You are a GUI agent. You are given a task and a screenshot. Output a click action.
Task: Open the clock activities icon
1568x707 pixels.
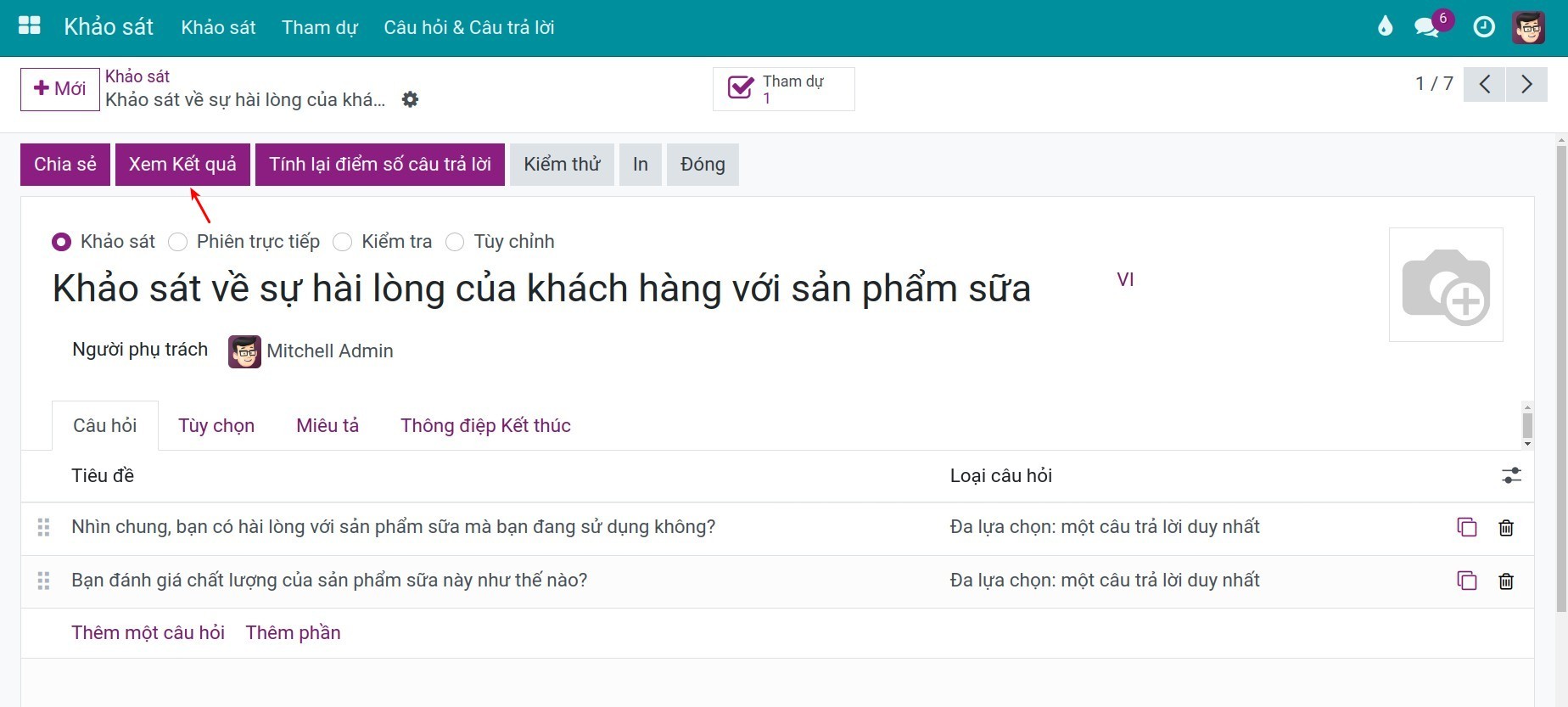click(1484, 27)
